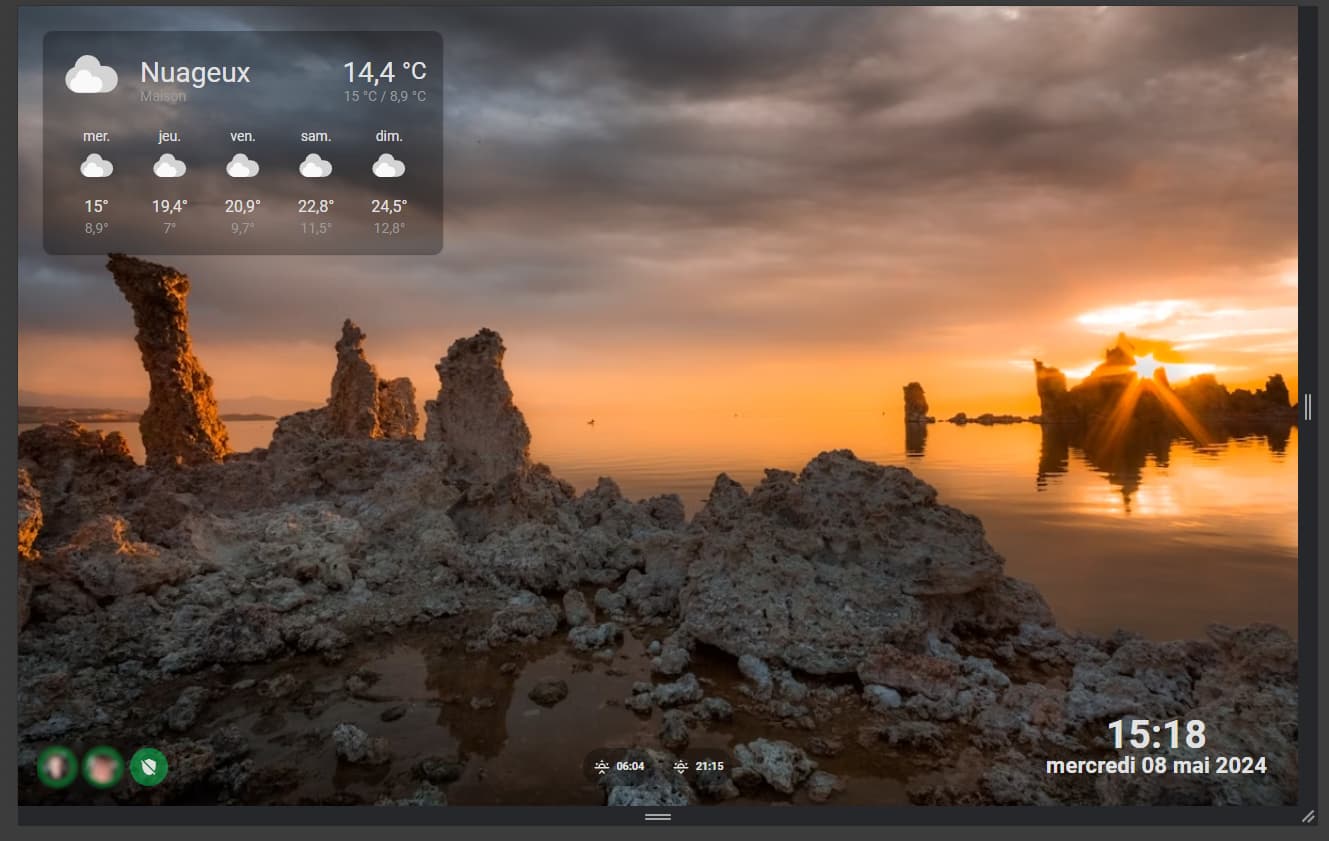This screenshot has height=841, width=1329.
Task: Select the mercredi forecast cloud icon
Action: [x=96, y=164]
